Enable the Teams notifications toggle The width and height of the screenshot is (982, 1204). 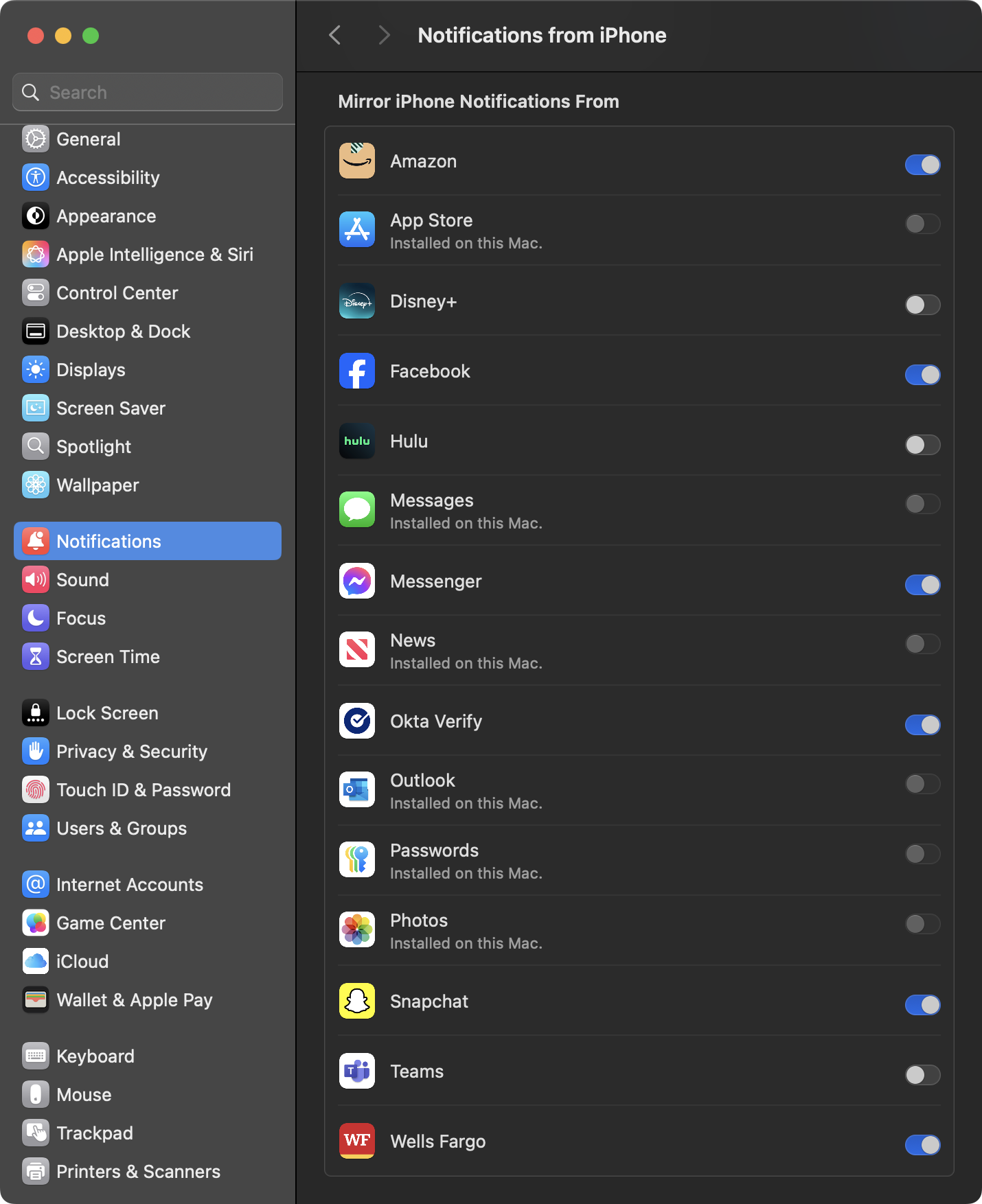tap(922, 1075)
